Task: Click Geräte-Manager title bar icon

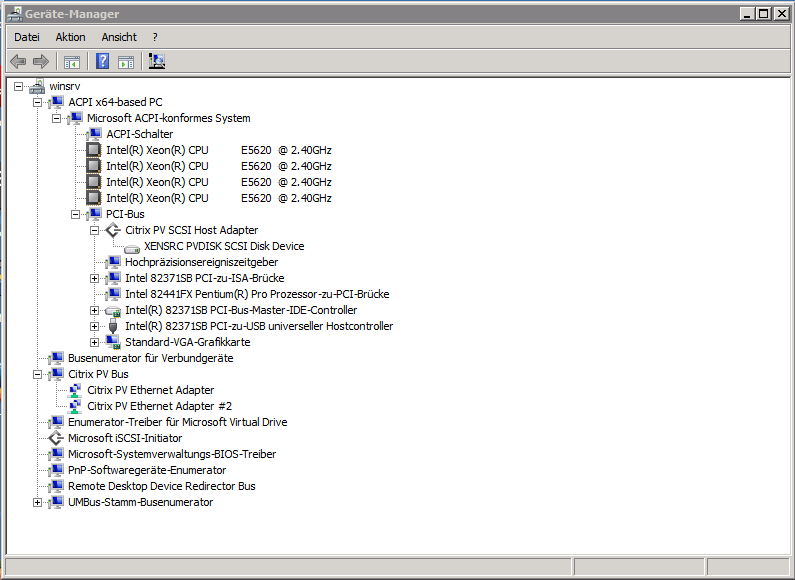Action: [x=14, y=14]
